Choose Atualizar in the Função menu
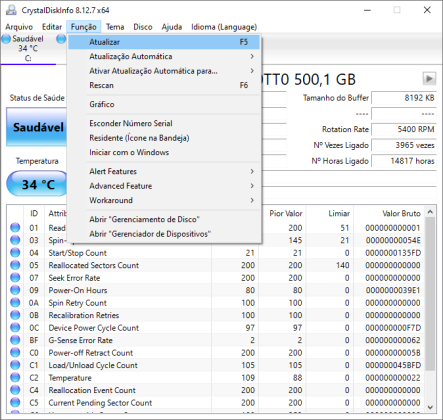 click(x=164, y=42)
